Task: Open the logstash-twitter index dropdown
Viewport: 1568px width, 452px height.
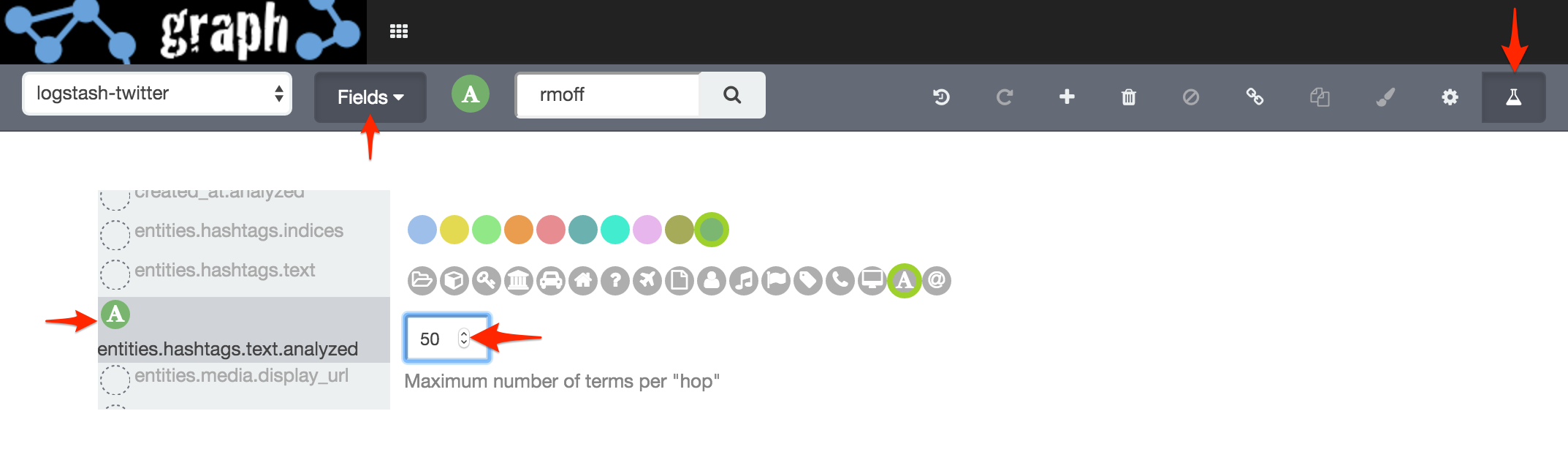Action: (157, 94)
